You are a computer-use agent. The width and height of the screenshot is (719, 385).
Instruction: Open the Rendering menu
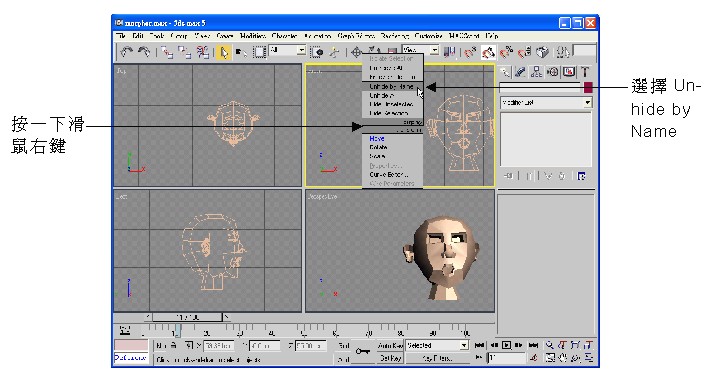coord(394,35)
